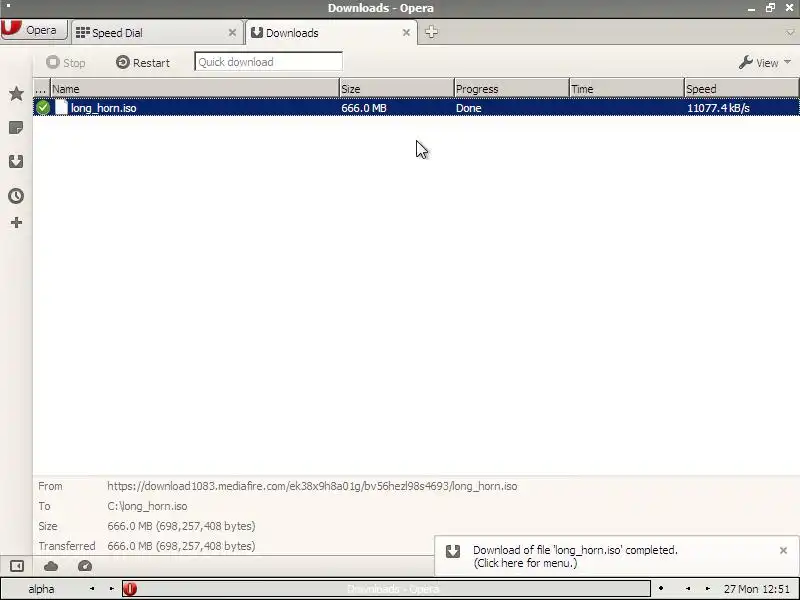Switch to the Speed Dial tab

click(x=156, y=33)
